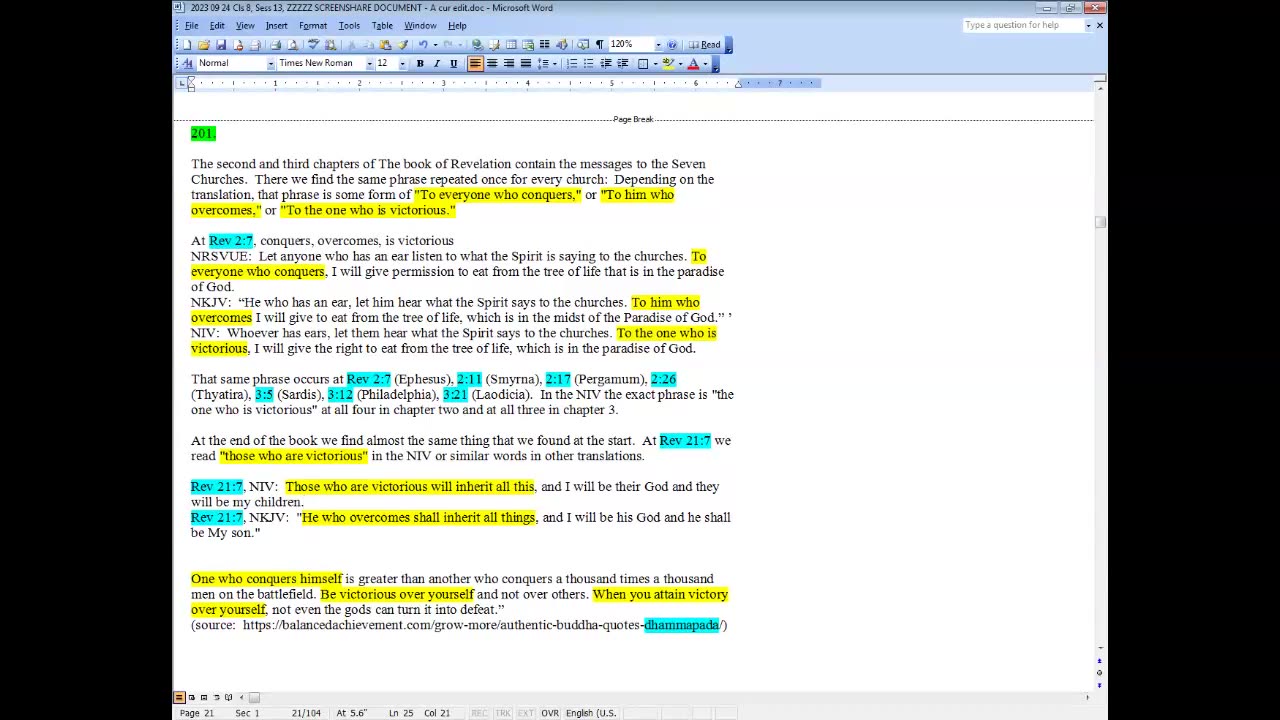
Task: Click the status bar 'English (U.S.' language indicator
Action: 590,713
